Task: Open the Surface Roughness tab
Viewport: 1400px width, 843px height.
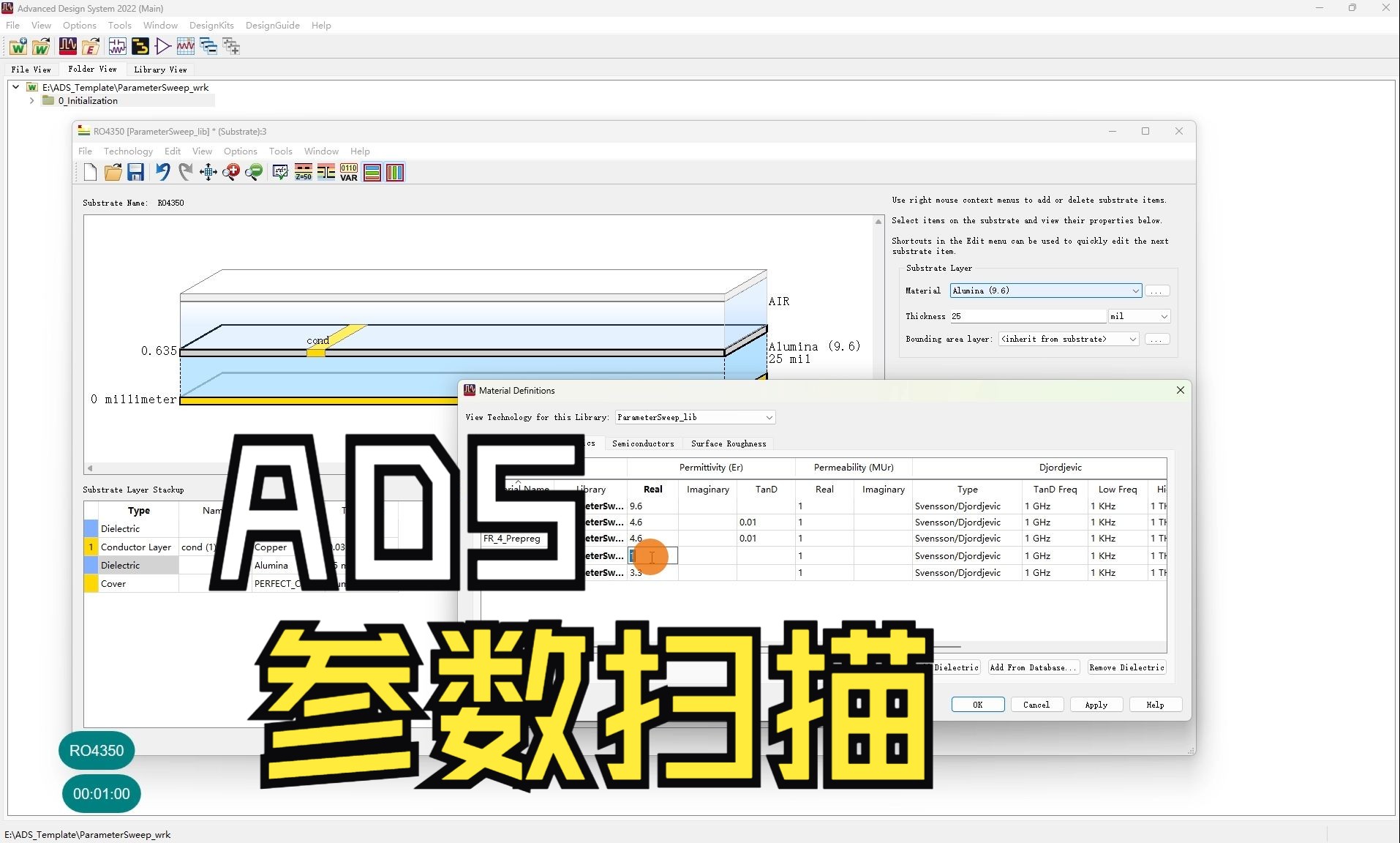Action: [x=729, y=443]
